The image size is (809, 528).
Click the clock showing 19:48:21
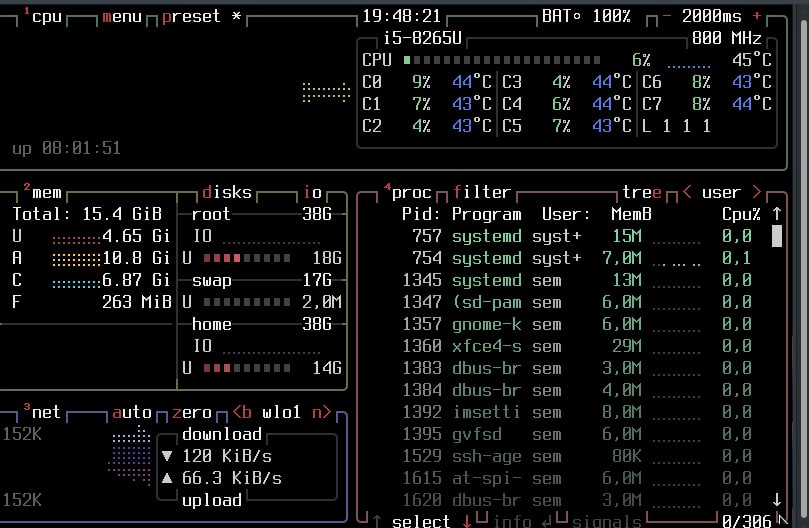pyautogui.click(x=401, y=17)
